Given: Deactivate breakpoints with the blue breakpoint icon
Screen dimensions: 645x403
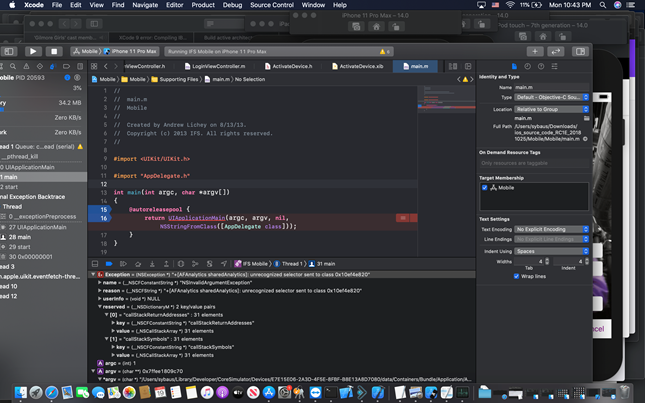Looking at the screenshot, I should 109,264.
